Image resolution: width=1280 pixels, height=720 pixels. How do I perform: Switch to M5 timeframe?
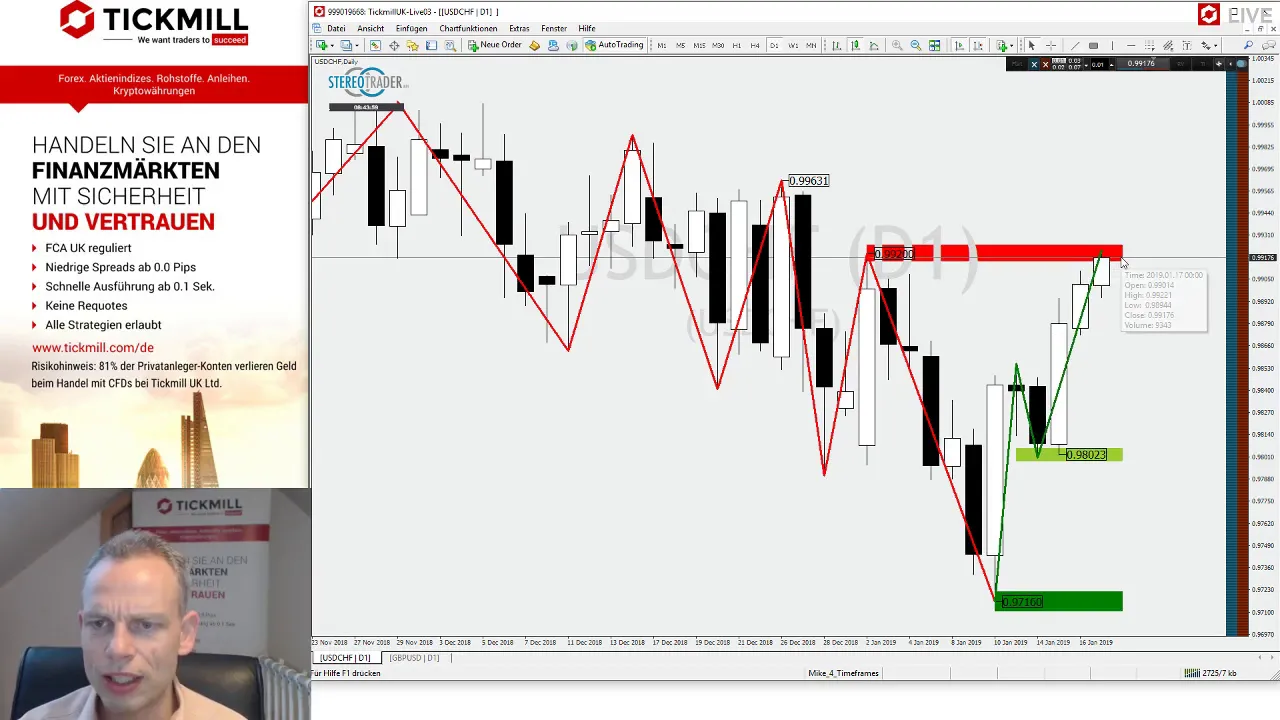[680, 45]
